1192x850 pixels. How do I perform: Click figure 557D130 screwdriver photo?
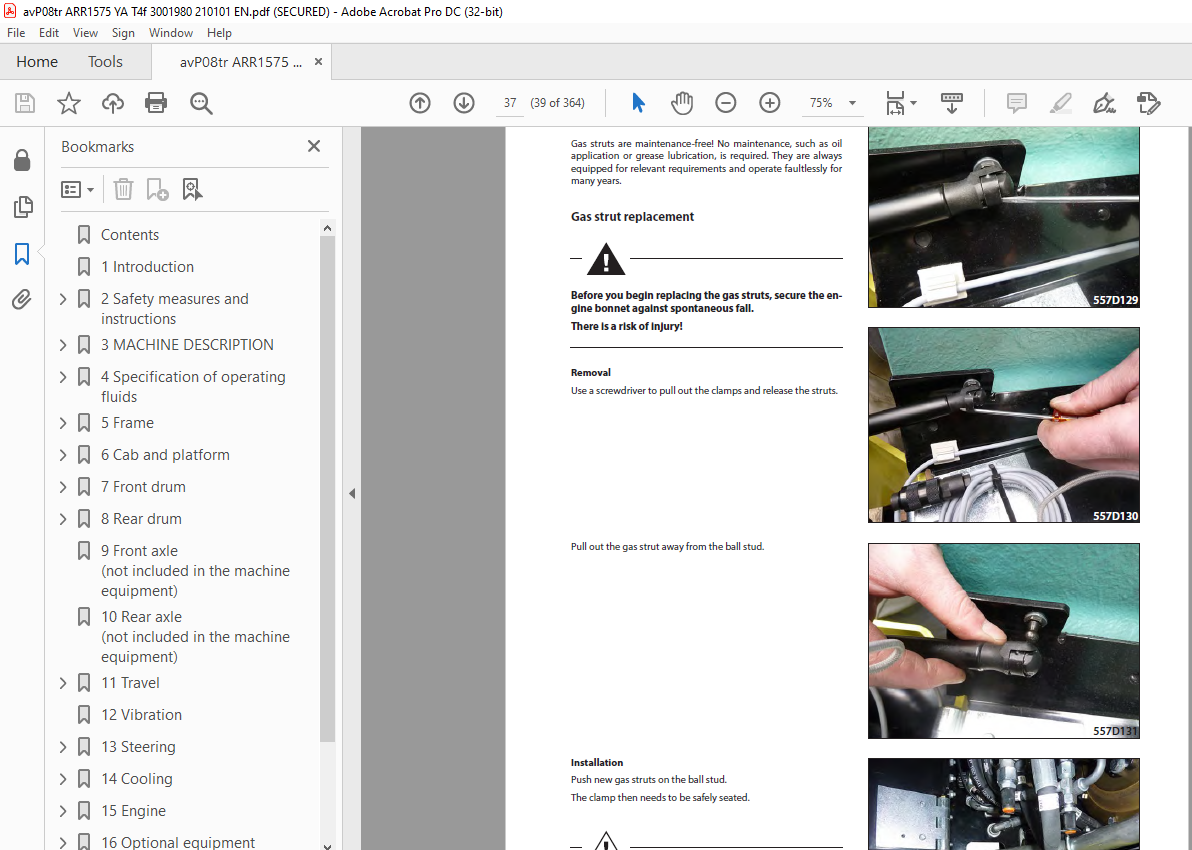tap(1003, 425)
